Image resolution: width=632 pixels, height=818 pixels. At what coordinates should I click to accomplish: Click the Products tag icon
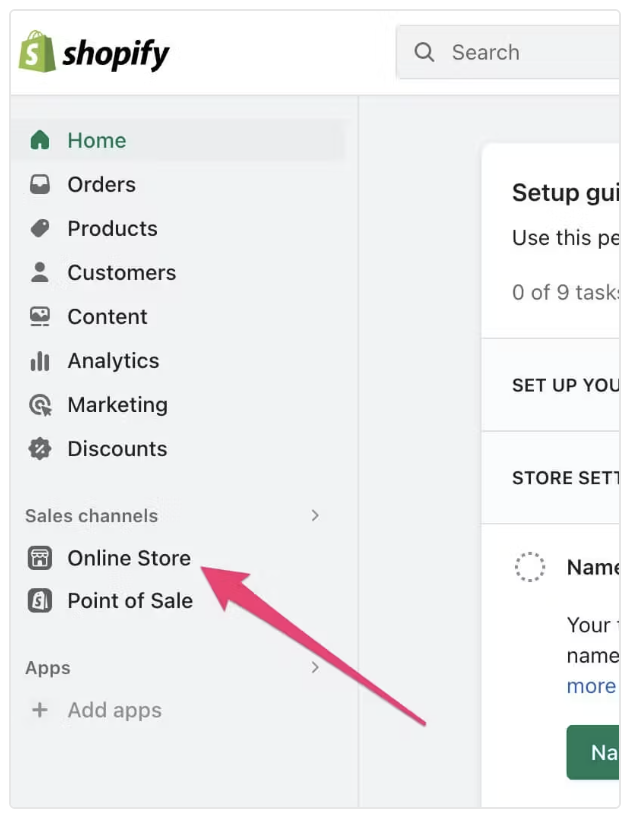(x=40, y=228)
